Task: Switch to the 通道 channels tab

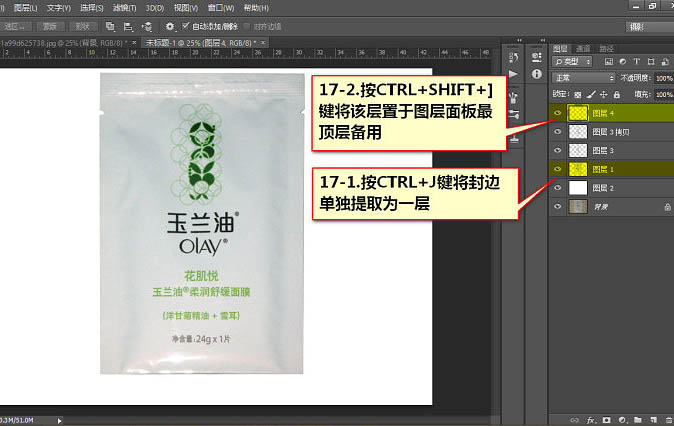Action: point(583,49)
